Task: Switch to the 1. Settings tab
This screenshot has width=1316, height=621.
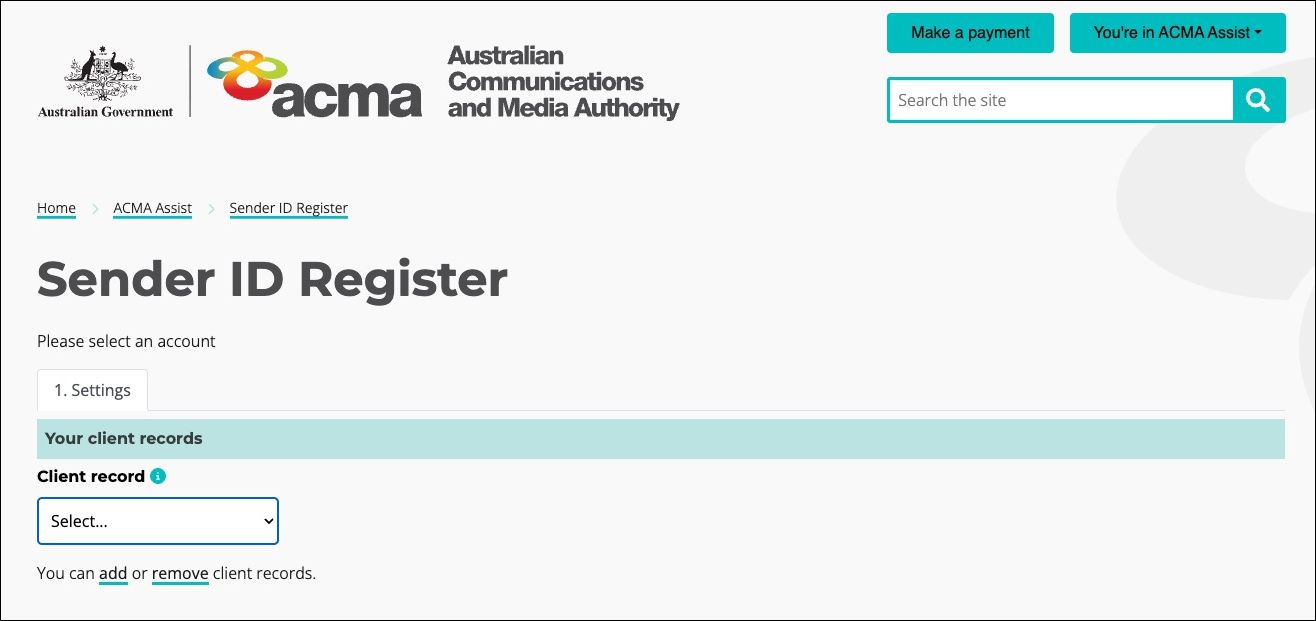Action: pyautogui.click(x=92, y=390)
